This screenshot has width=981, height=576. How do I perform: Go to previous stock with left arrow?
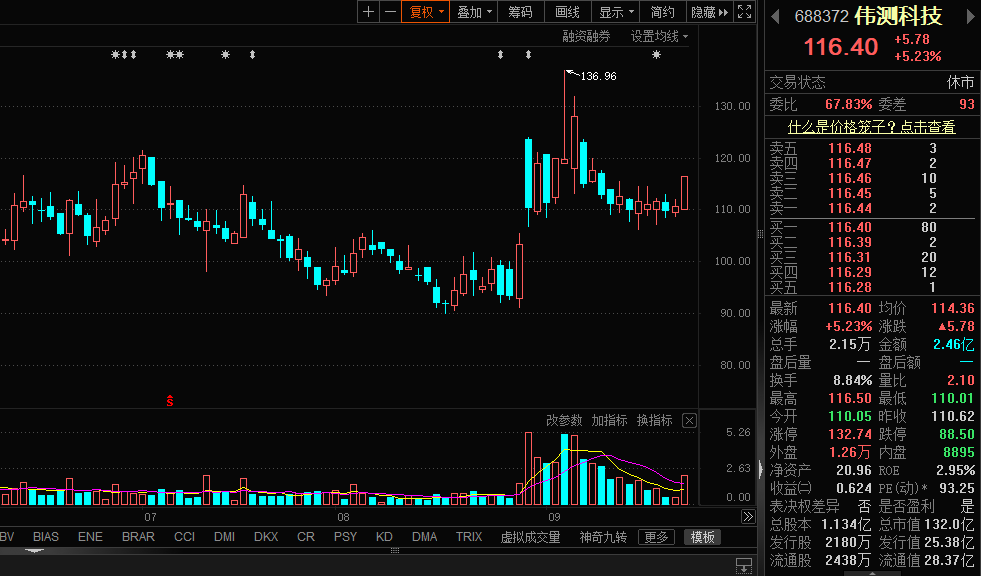pos(775,16)
